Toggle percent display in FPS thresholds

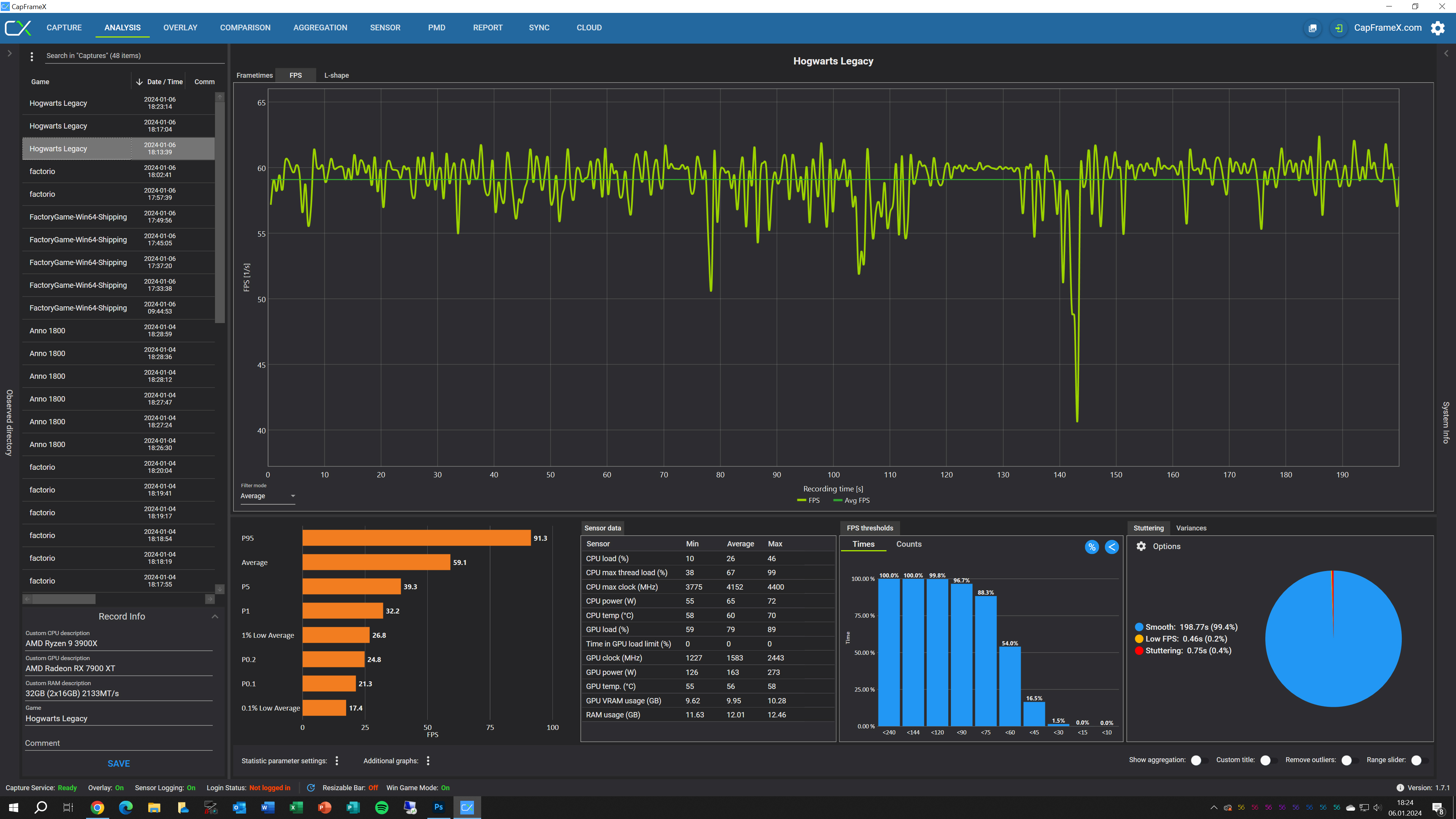pyautogui.click(x=1092, y=546)
